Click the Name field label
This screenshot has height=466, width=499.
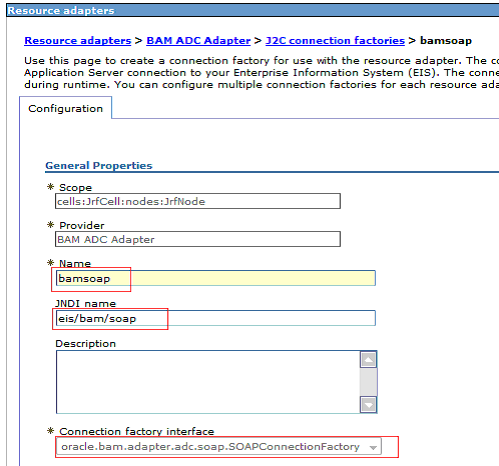click(75, 263)
